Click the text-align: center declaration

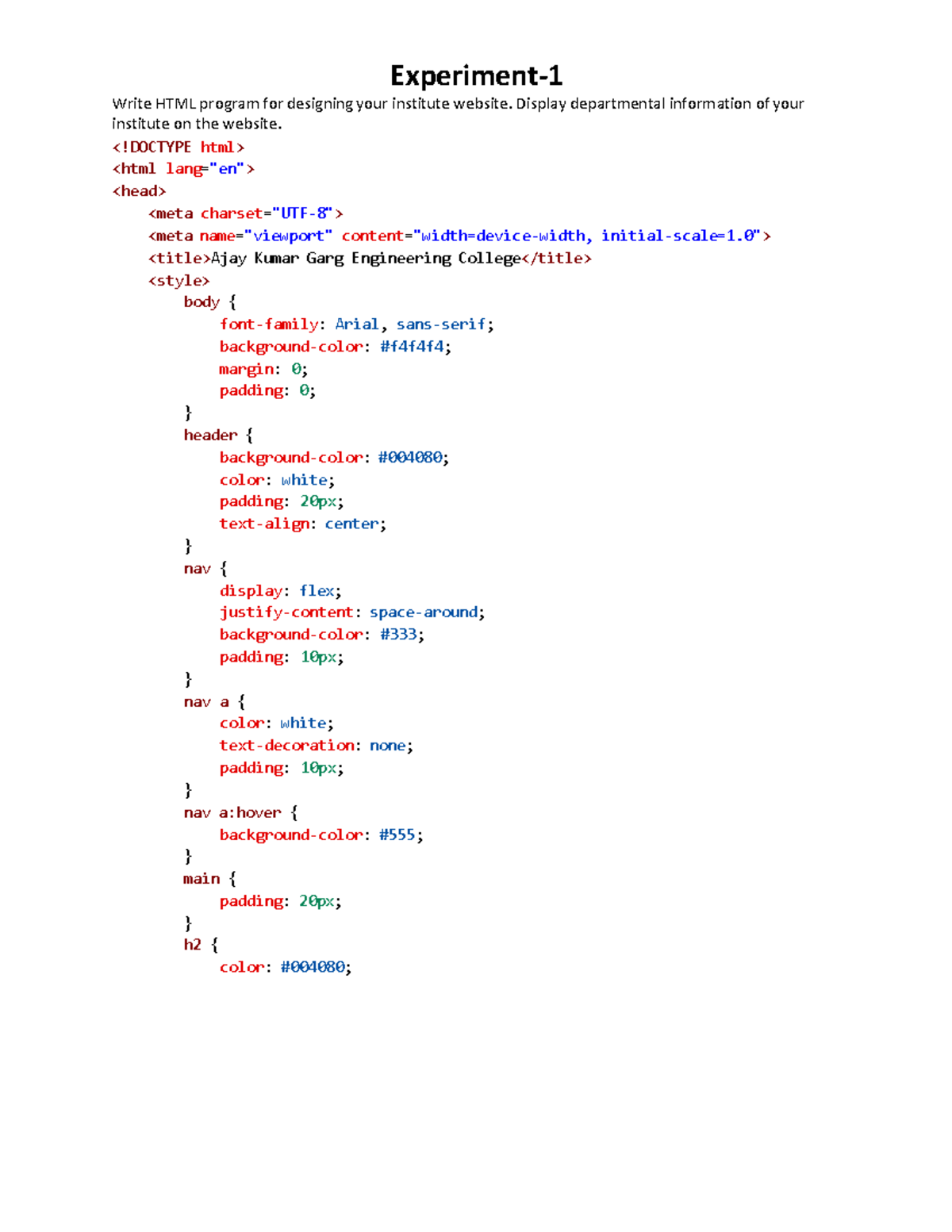(x=302, y=524)
